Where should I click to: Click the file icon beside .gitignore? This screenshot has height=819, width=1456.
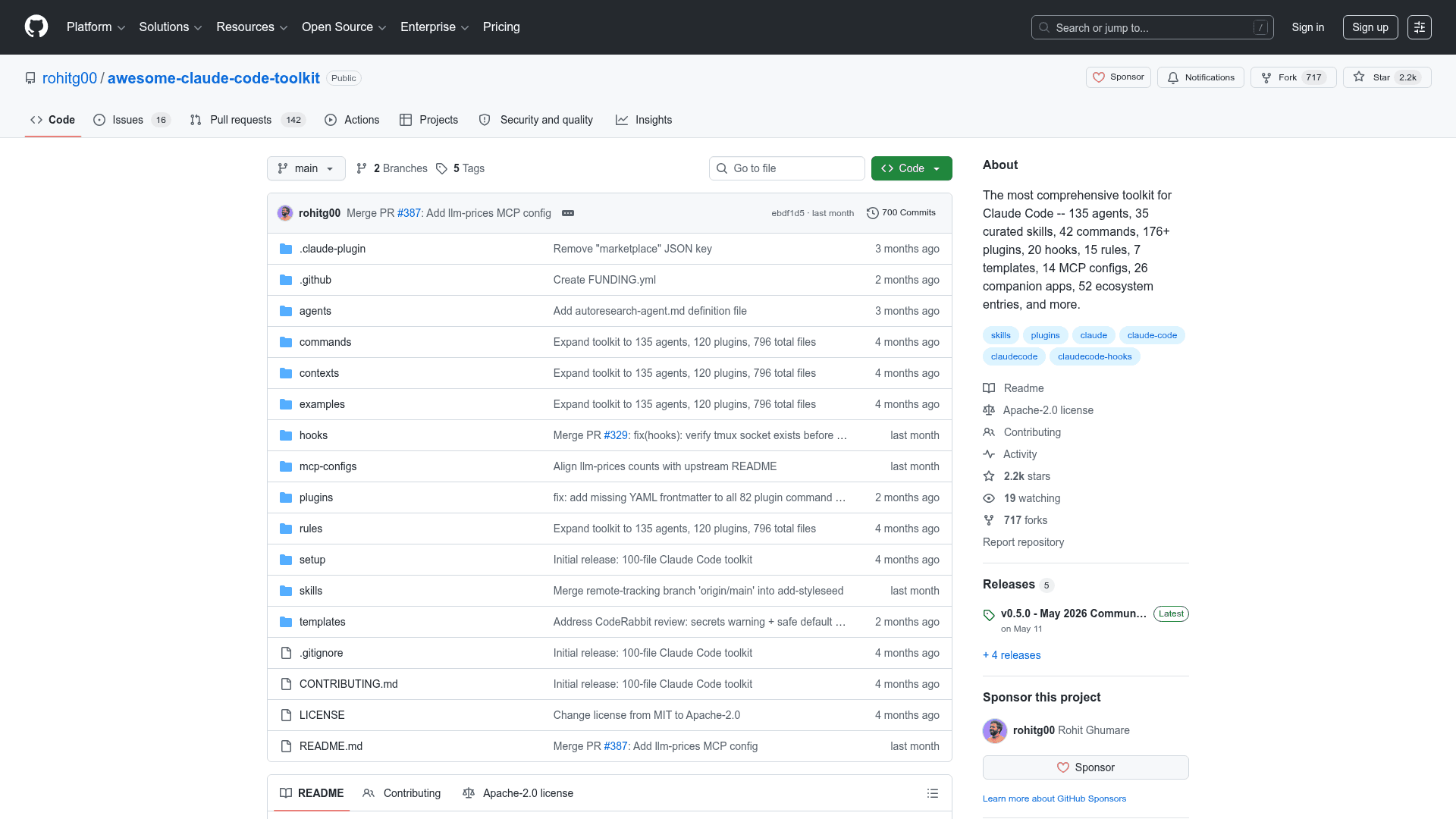click(286, 653)
